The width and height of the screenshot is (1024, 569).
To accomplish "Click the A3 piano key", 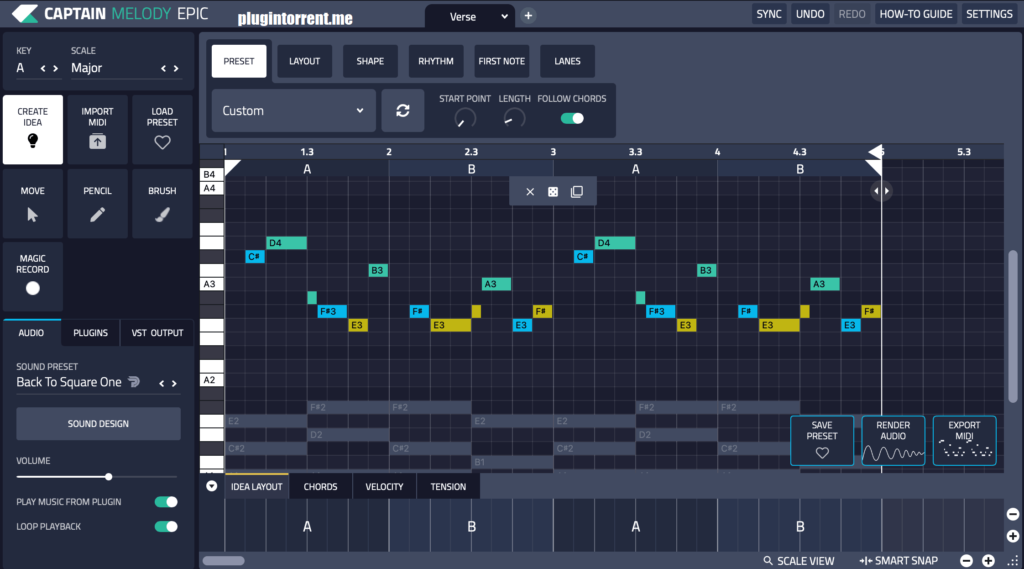I will tap(212, 284).
